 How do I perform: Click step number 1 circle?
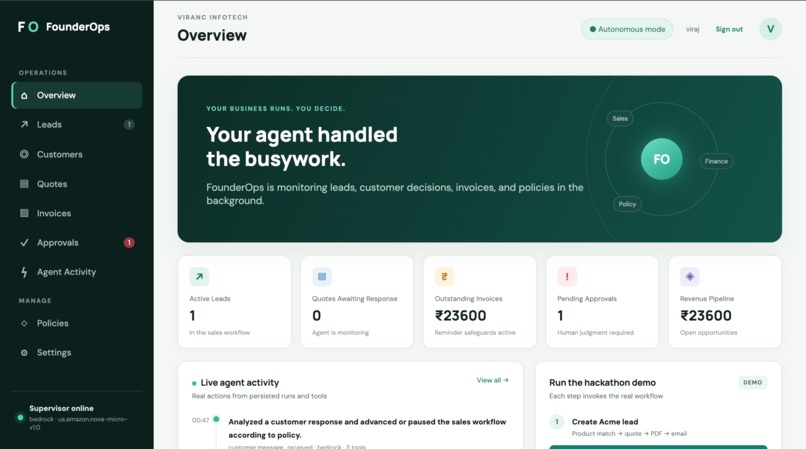tap(557, 422)
